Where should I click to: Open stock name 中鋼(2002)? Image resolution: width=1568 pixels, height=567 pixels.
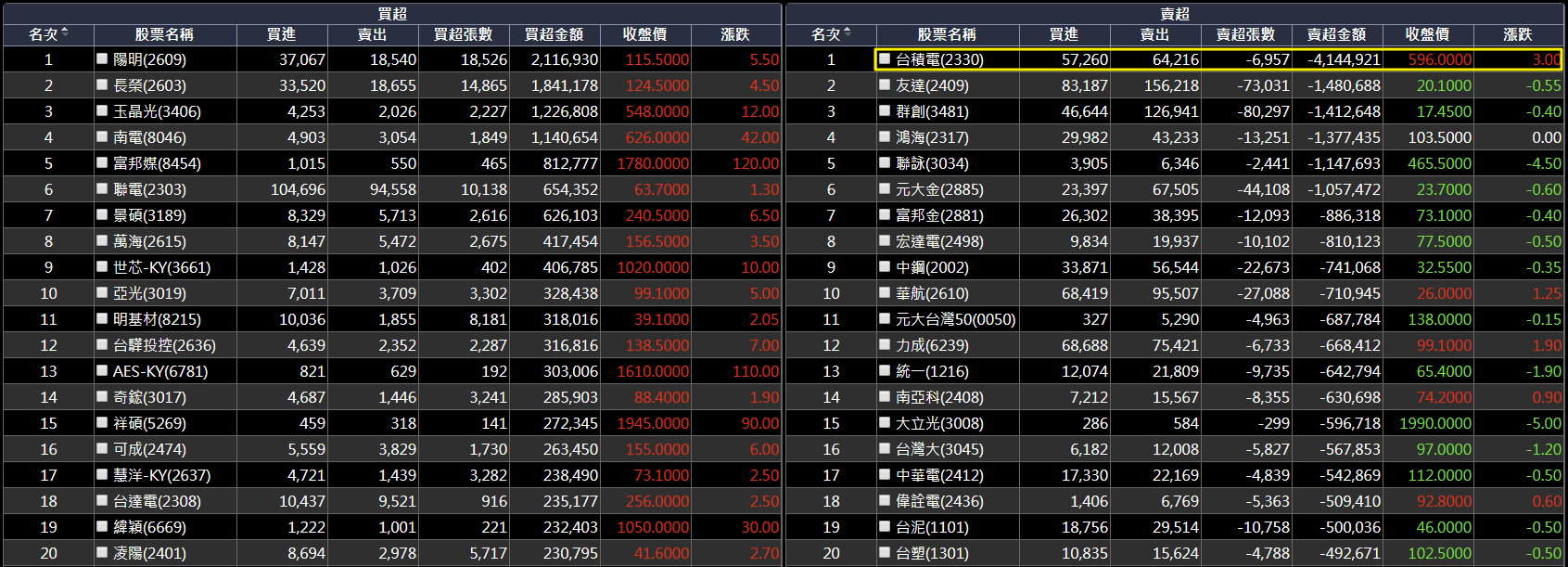(x=932, y=267)
